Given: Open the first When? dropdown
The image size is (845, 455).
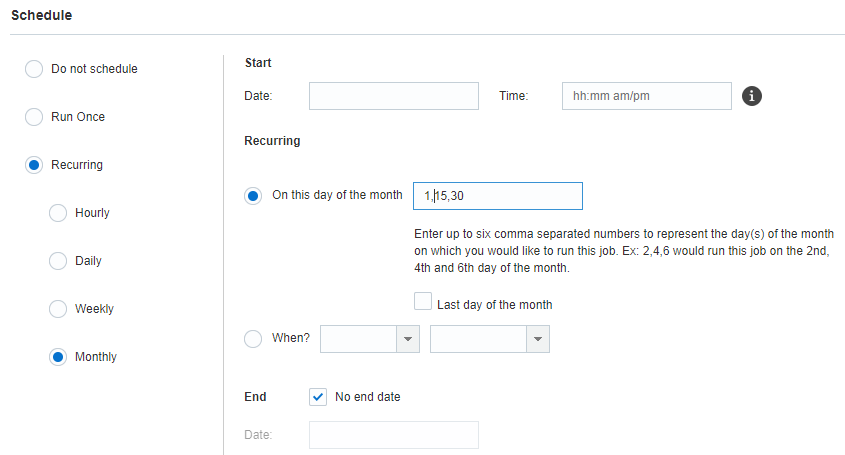Looking at the screenshot, I should click(408, 339).
